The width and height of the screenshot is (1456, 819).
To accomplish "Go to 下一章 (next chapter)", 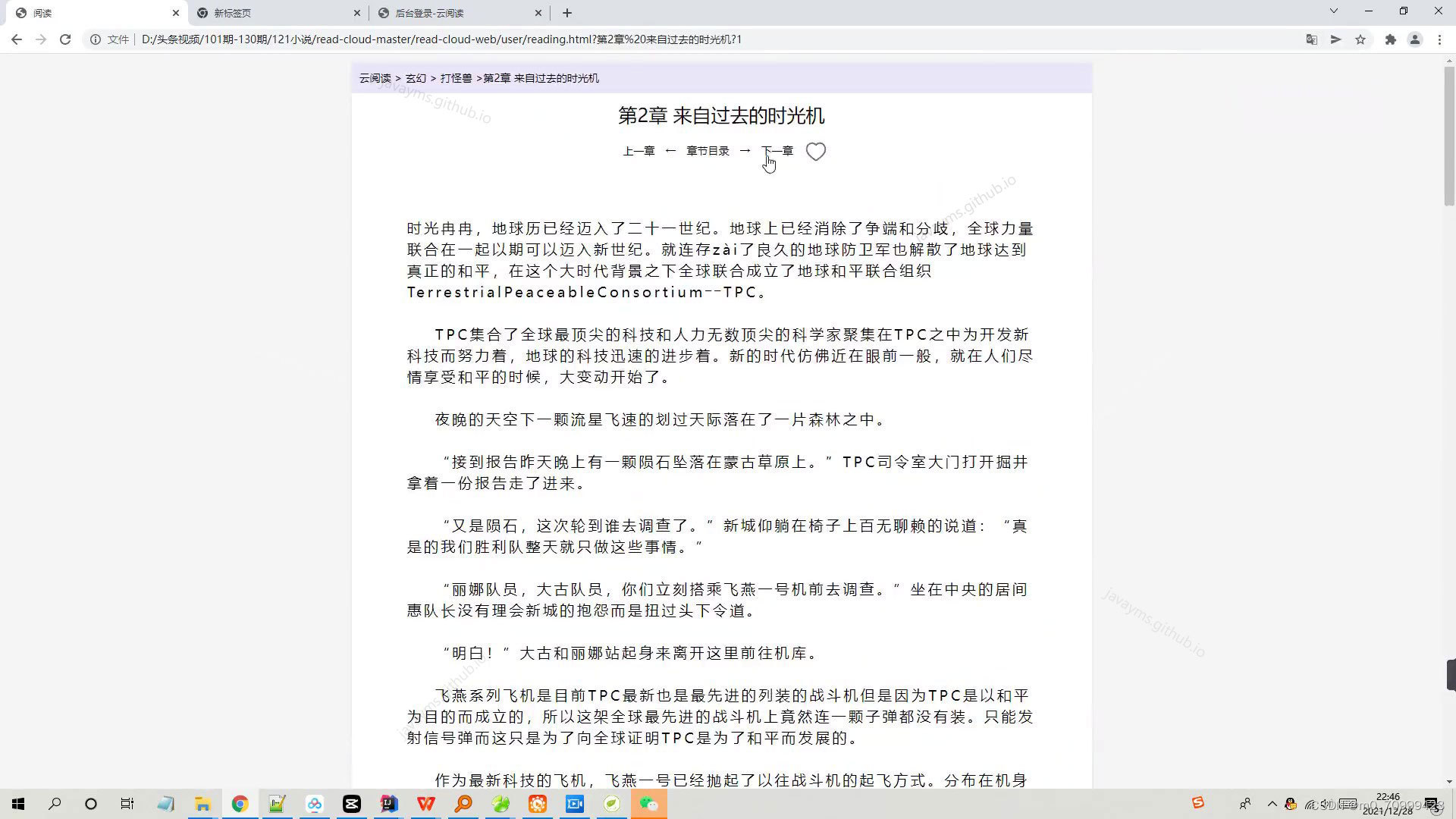I will 777,150.
